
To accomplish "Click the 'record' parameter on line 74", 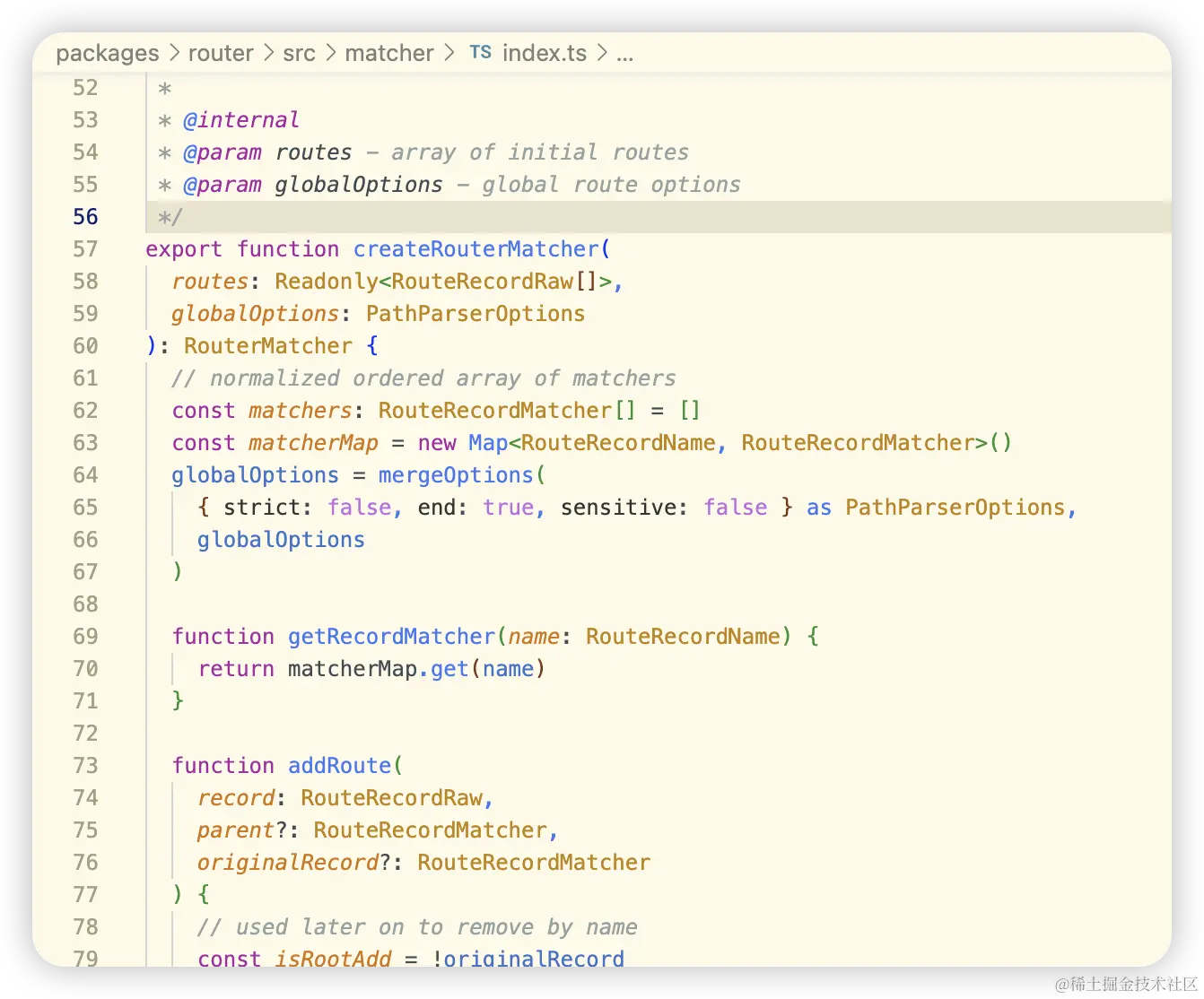I will tap(236, 798).
